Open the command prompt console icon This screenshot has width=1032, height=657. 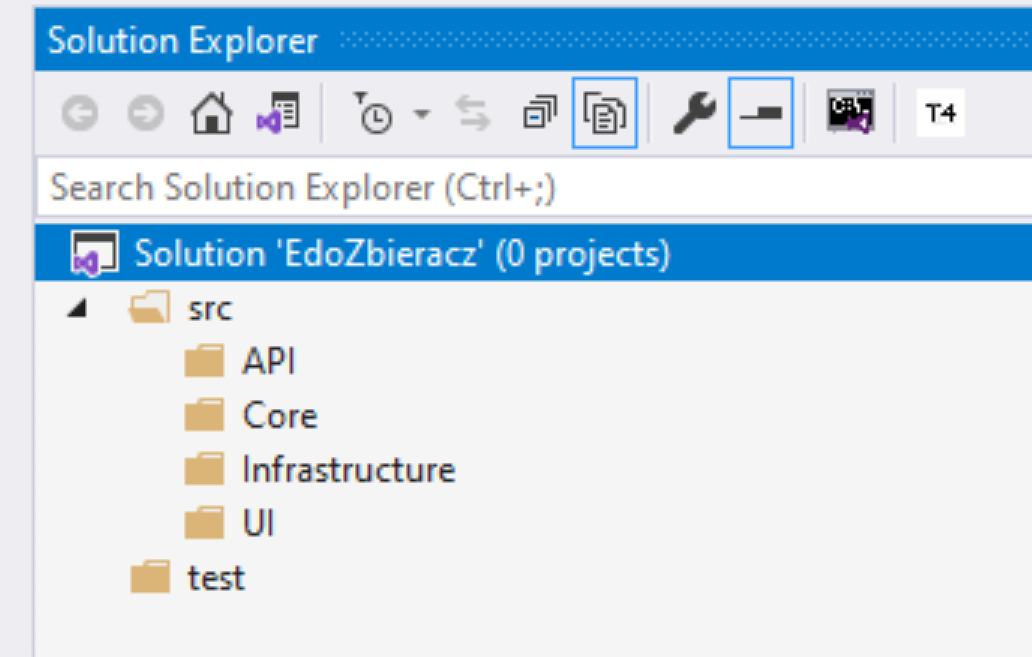(850, 112)
